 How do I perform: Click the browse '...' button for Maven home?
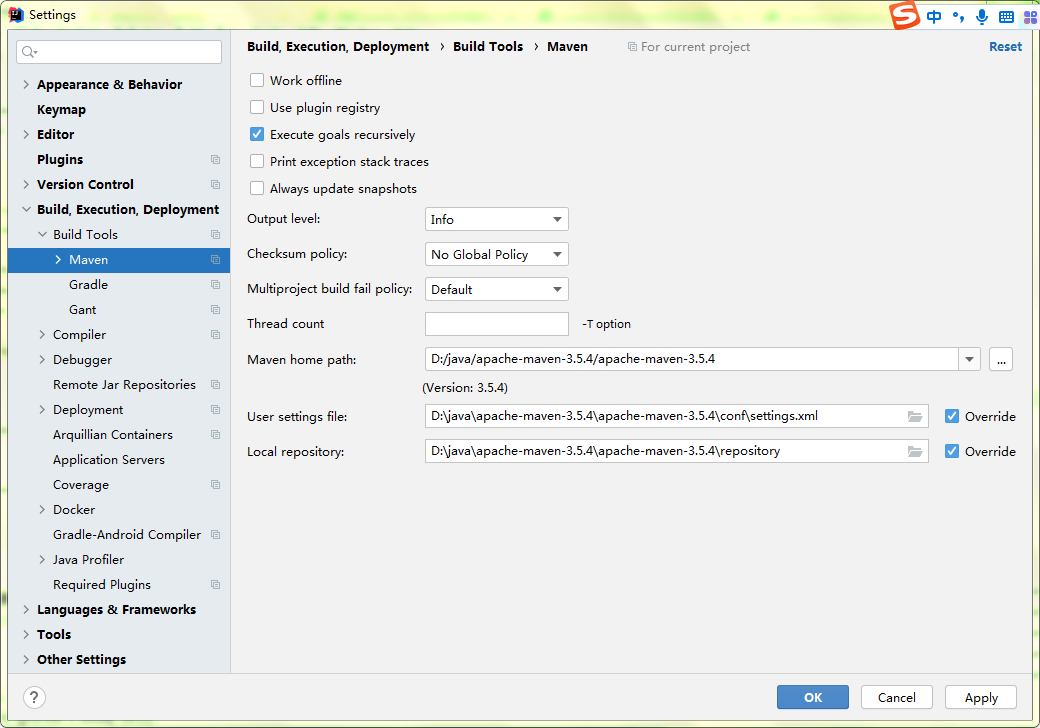(x=1001, y=359)
